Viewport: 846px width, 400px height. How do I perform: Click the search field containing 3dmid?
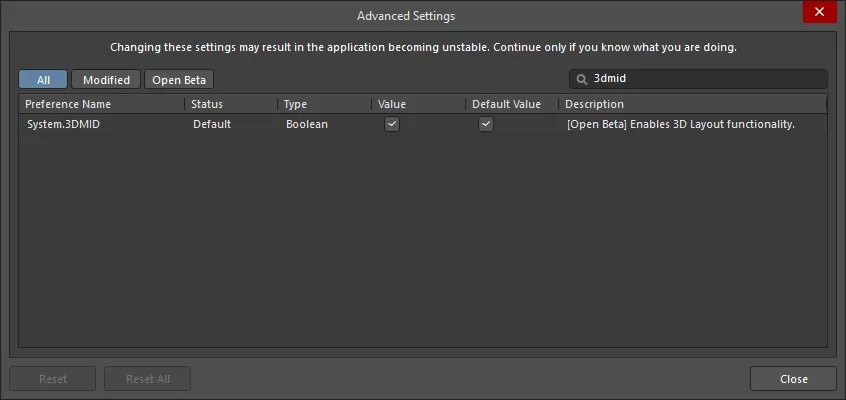pyautogui.click(x=698, y=79)
